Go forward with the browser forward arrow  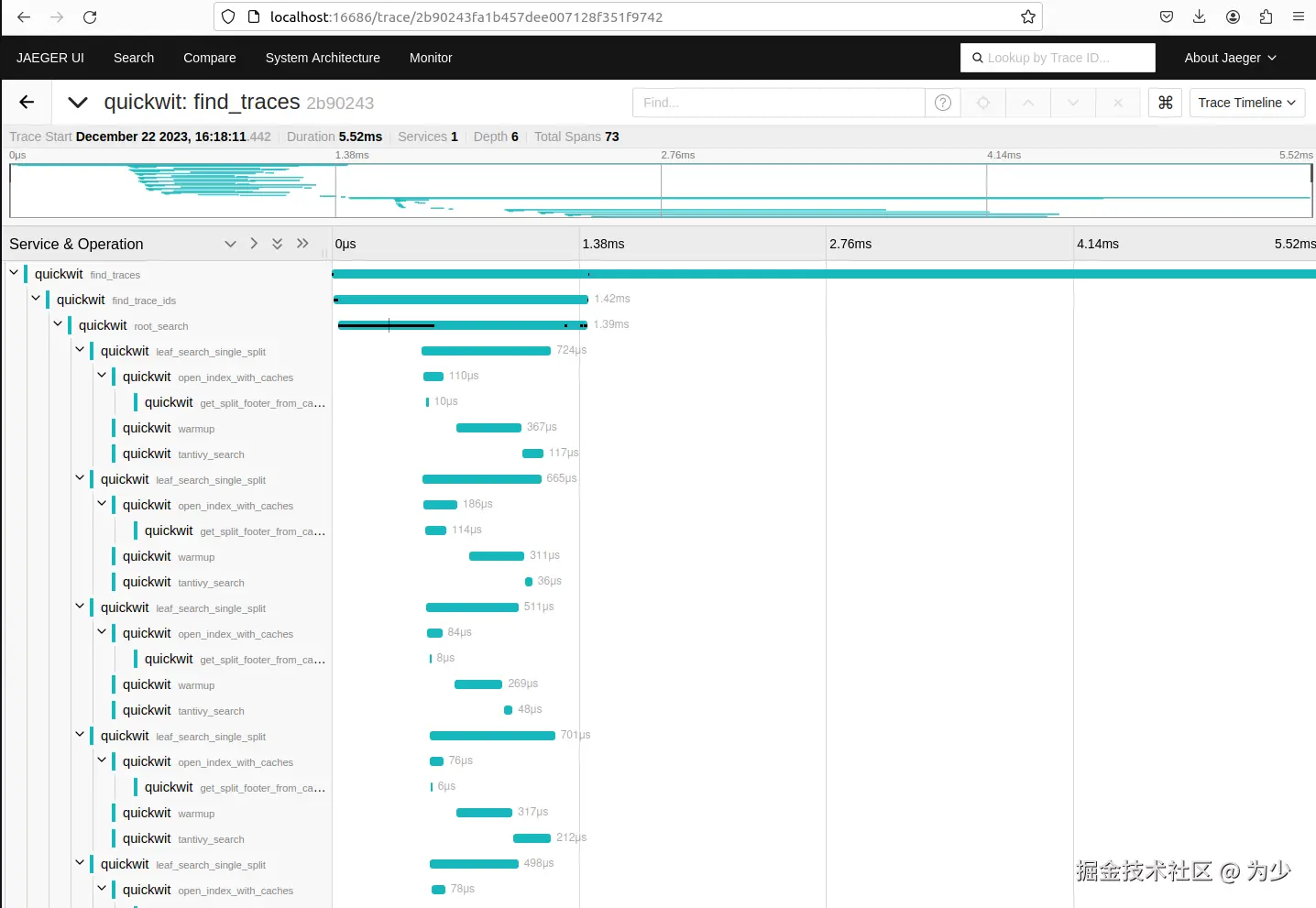[x=57, y=16]
